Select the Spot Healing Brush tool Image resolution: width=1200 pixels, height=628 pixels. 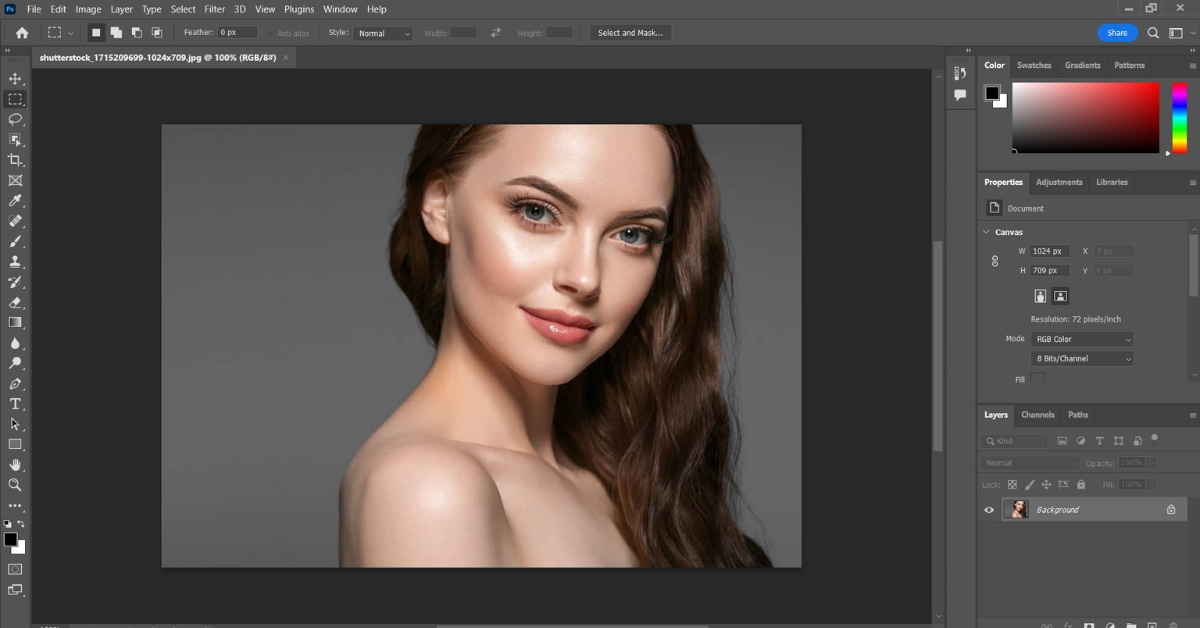(15, 221)
